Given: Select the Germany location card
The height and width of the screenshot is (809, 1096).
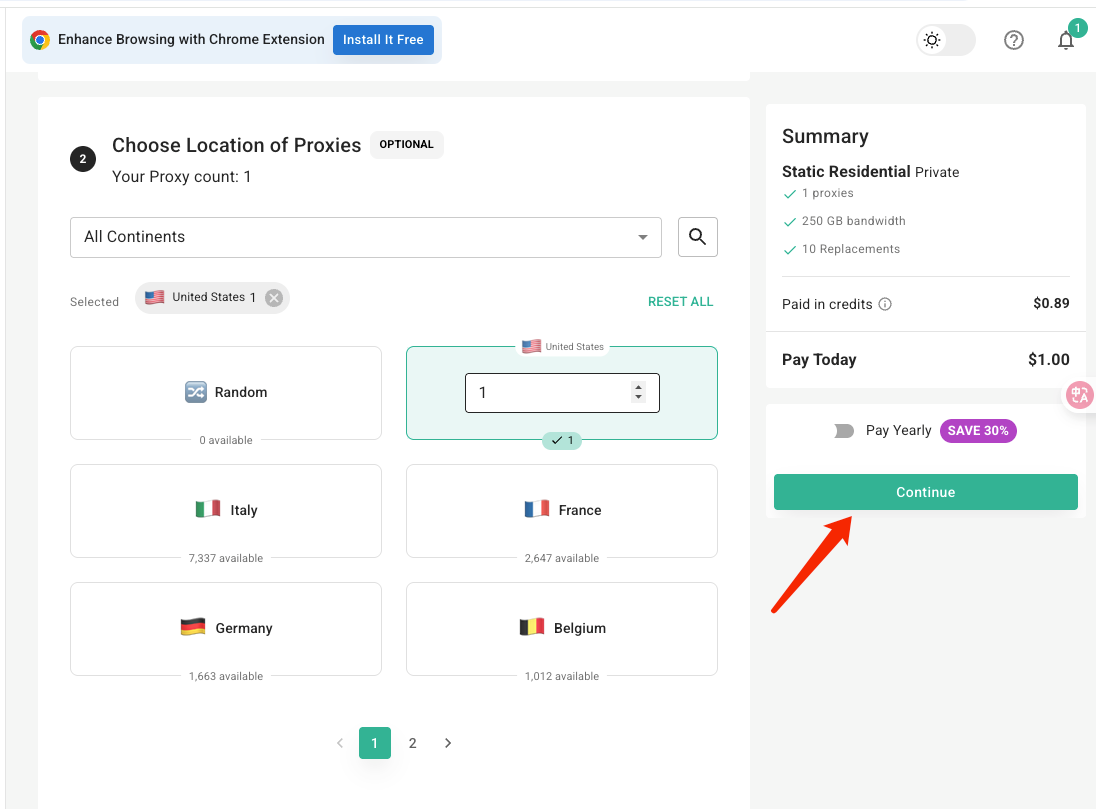Looking at the screenshot, I should (226, 629).
